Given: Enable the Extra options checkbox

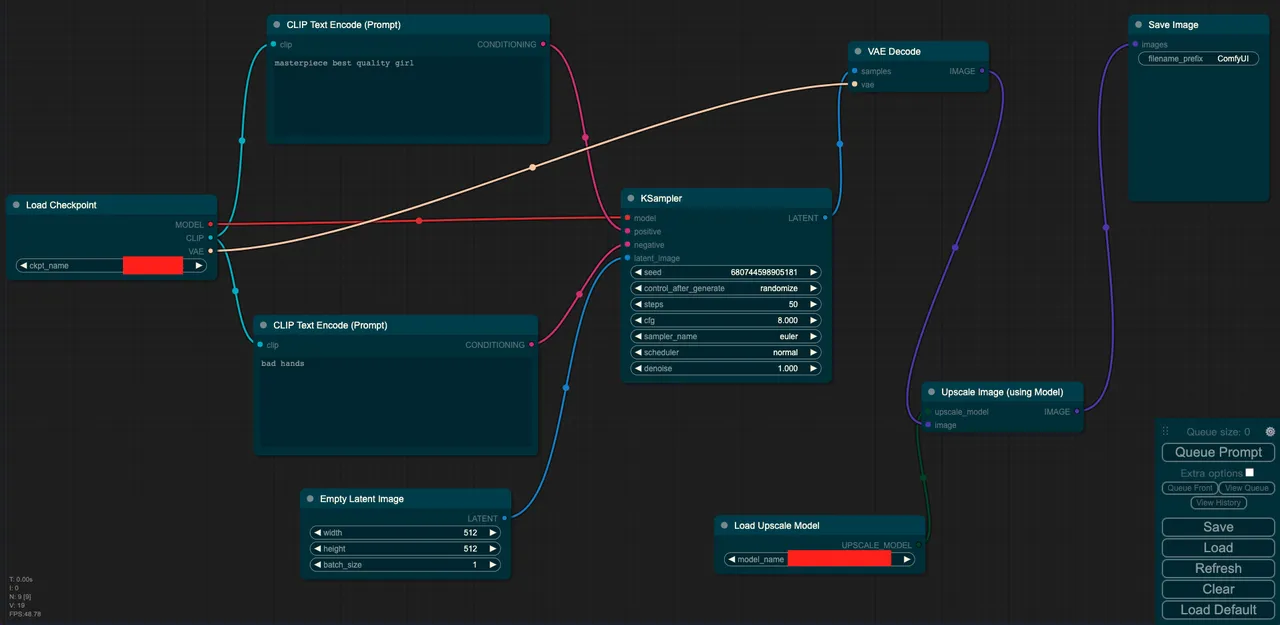Looking at the screenshot, I should point(1249,473).
